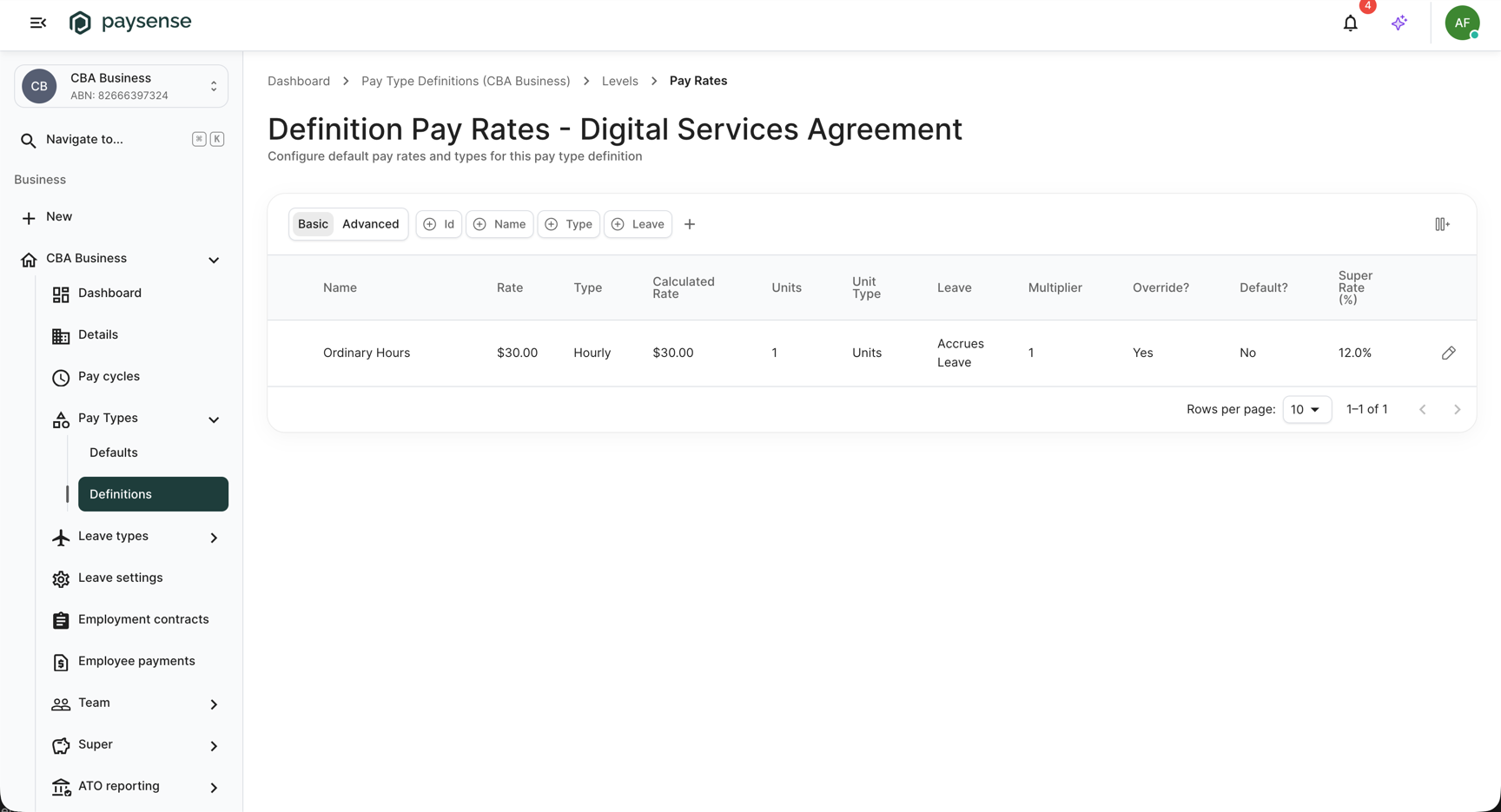This screenshot has width=1501, height=812.
Task: Go to Pay Type Definitions breadcrumb
Action: coord(466,81)
